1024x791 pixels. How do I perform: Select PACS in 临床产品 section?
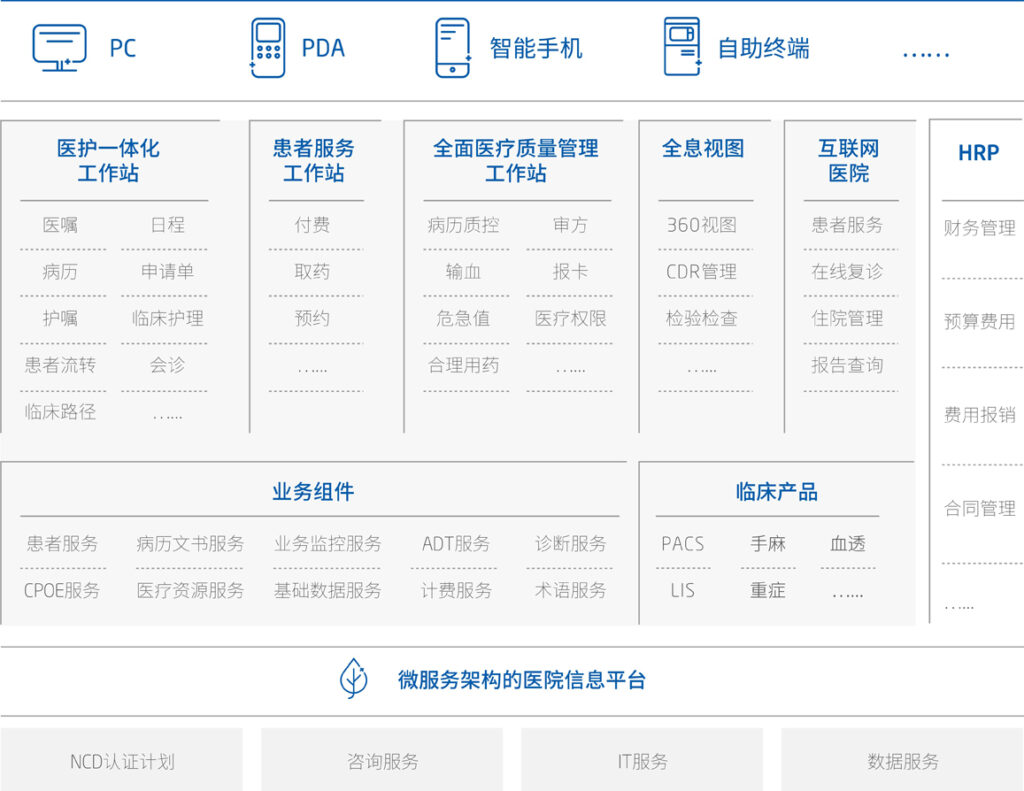point(682,544)
